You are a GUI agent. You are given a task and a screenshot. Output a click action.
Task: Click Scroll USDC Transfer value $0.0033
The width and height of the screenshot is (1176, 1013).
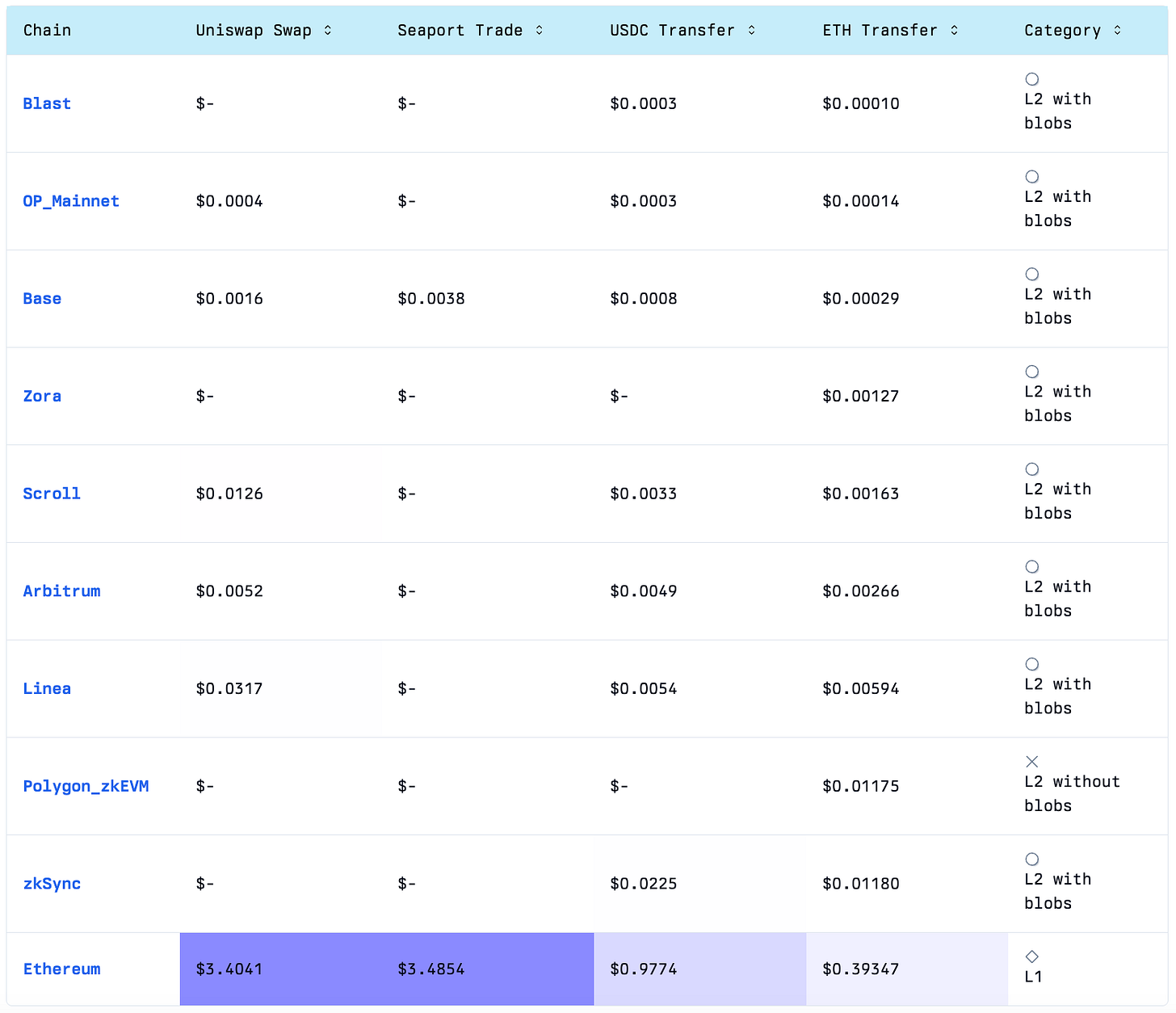click(644, 494)
